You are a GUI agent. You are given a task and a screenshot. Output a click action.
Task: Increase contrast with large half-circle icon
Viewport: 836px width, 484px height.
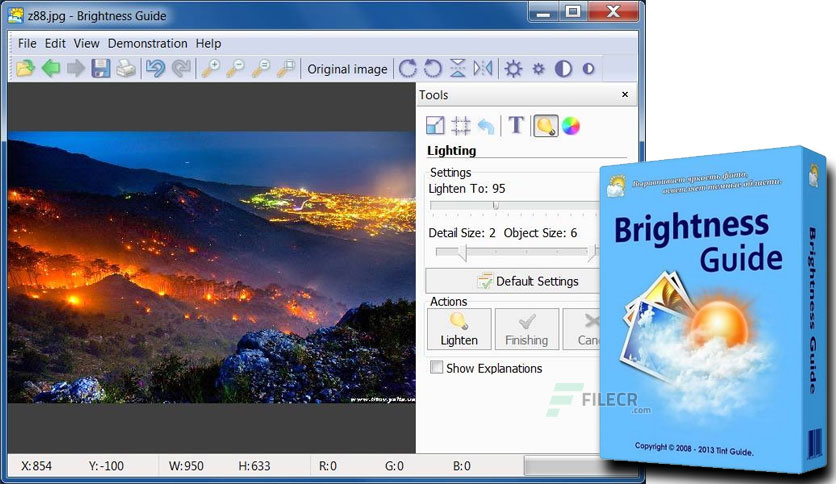564,69
